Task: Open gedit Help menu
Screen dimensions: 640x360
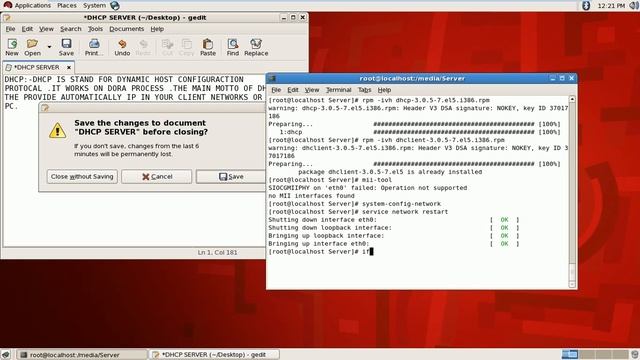Action: point(157,29)
